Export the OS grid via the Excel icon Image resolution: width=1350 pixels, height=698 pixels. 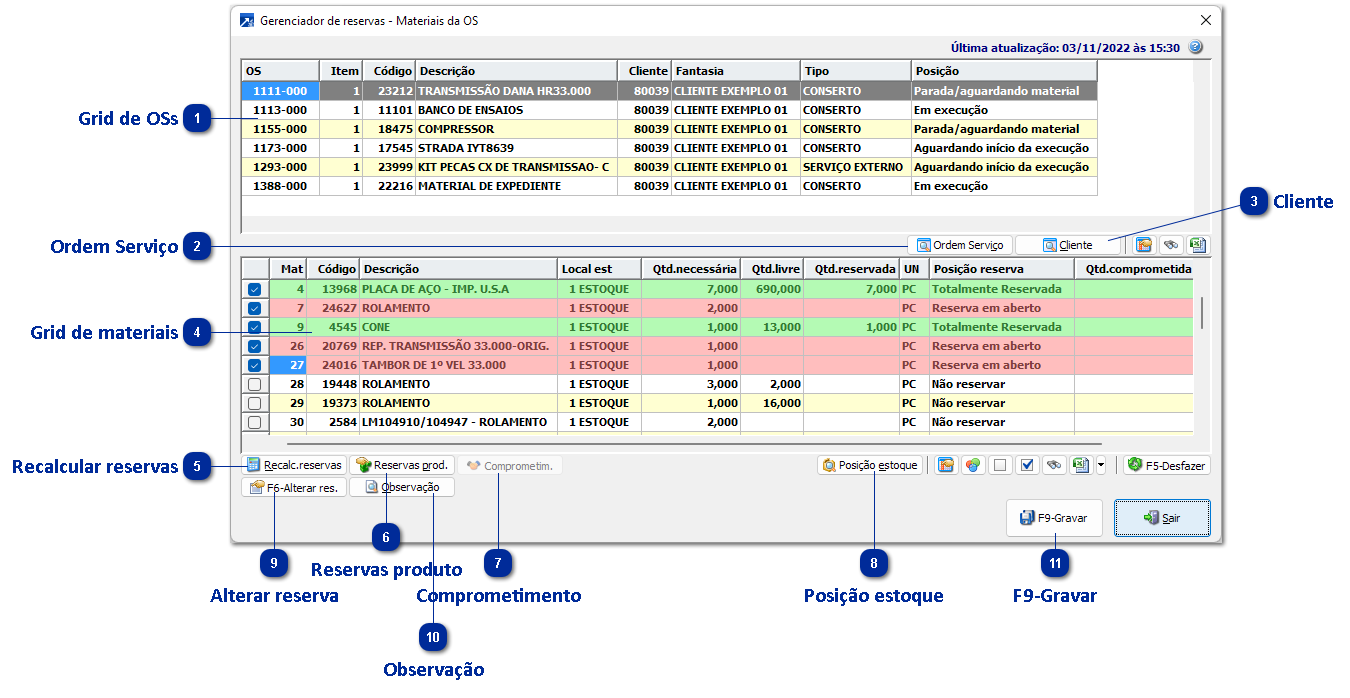[1197, 245]
